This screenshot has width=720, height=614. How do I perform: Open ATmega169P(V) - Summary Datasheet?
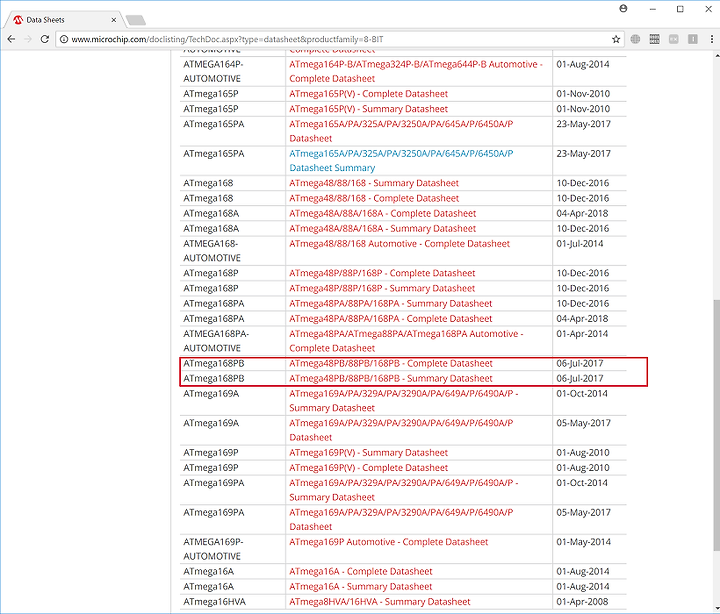(368, 452)
